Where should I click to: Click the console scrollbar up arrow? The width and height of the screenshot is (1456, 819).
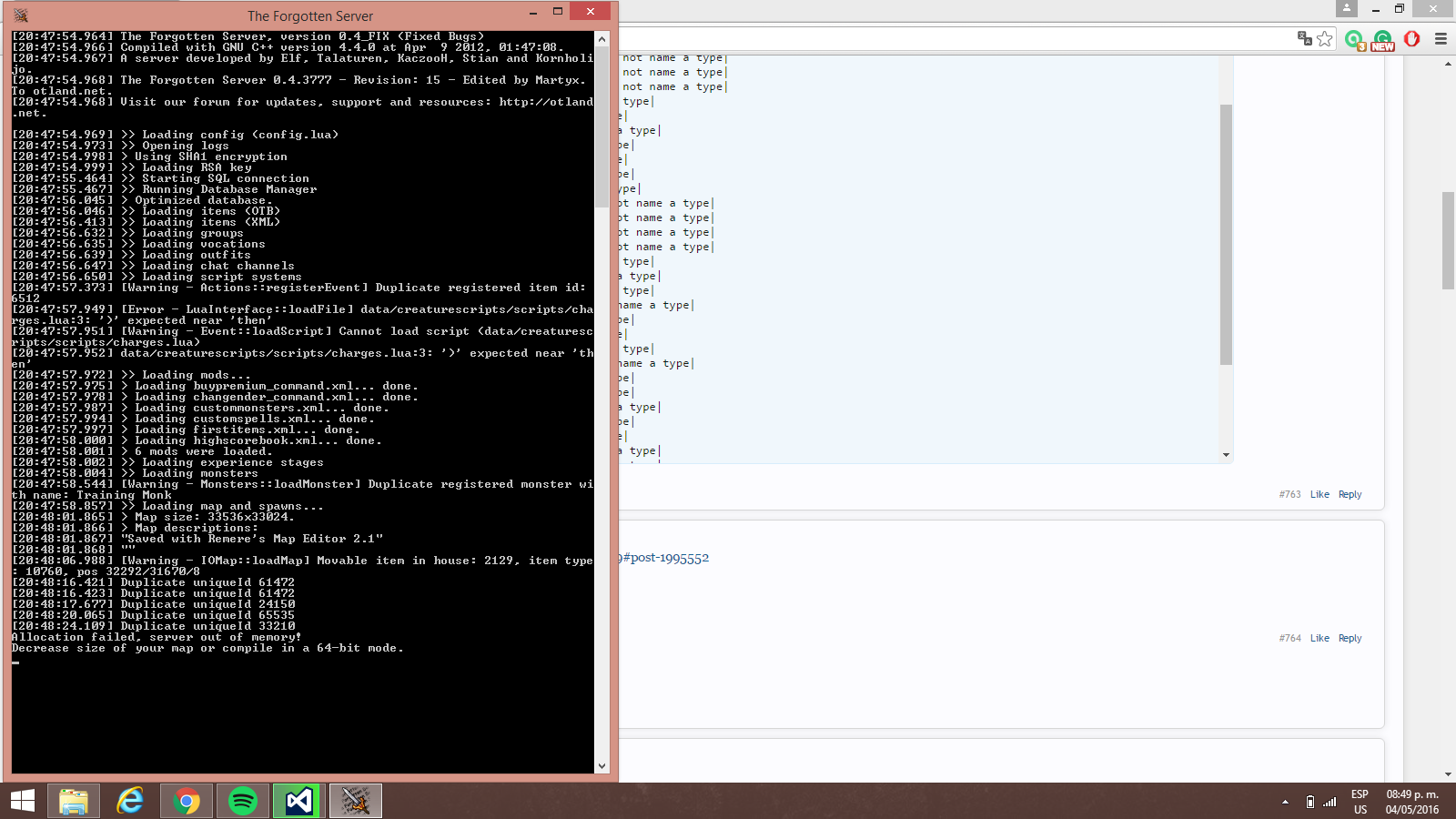[x=602, y=39]
